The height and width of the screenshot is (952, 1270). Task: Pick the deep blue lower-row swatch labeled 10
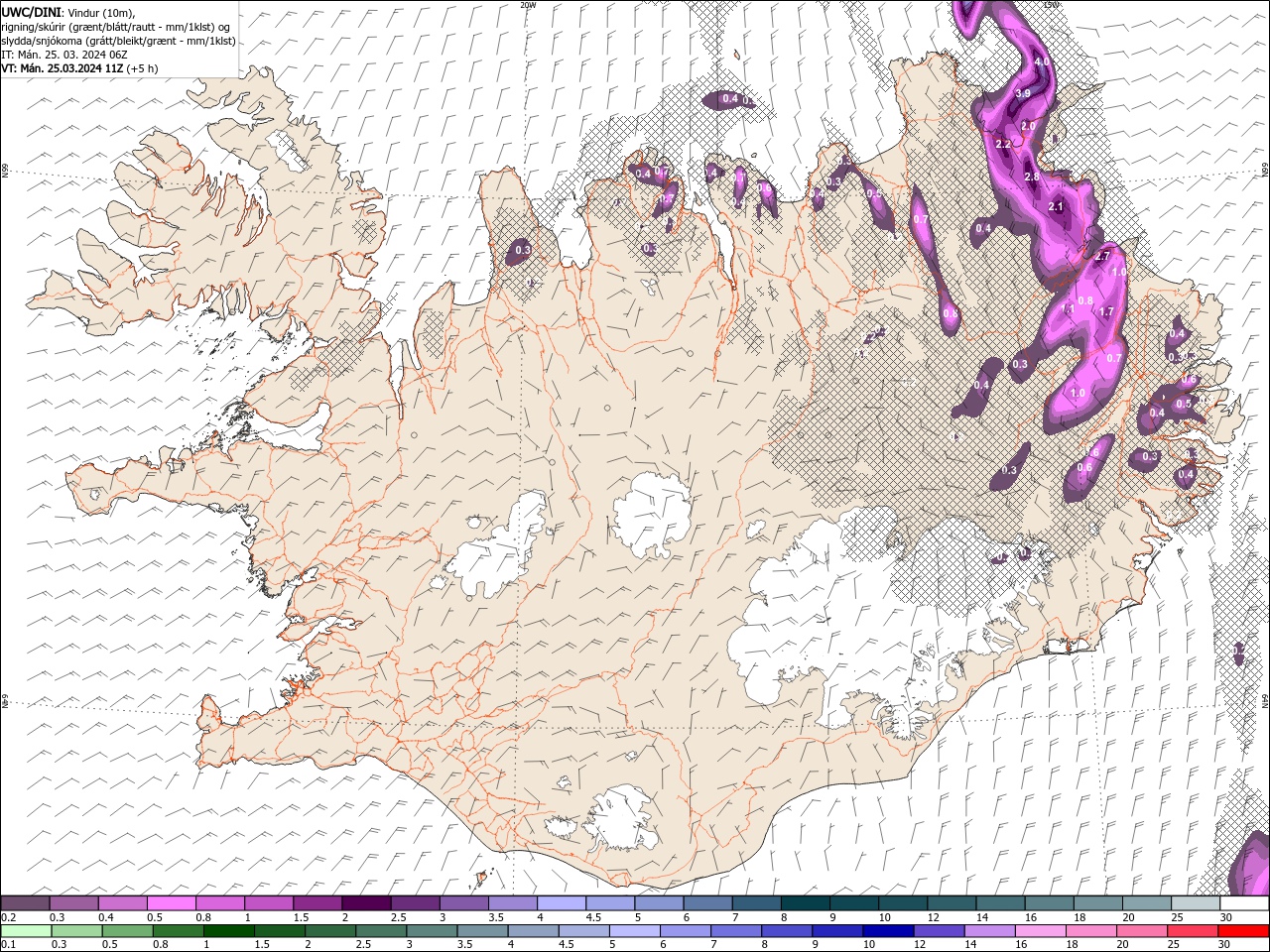pyautogui.click(x=889, y=931)
